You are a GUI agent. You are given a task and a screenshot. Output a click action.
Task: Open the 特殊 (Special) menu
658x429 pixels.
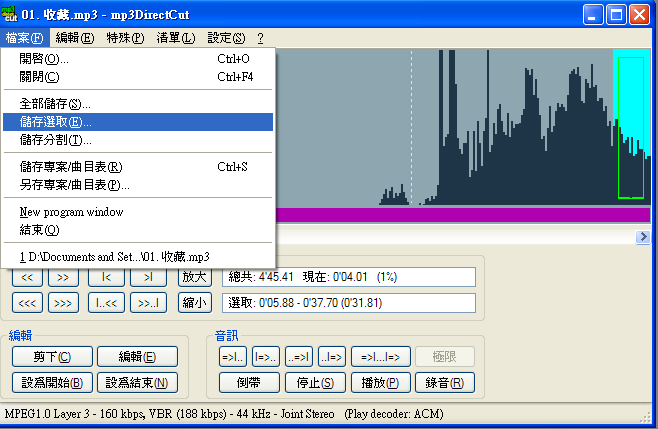pos(124,38)
